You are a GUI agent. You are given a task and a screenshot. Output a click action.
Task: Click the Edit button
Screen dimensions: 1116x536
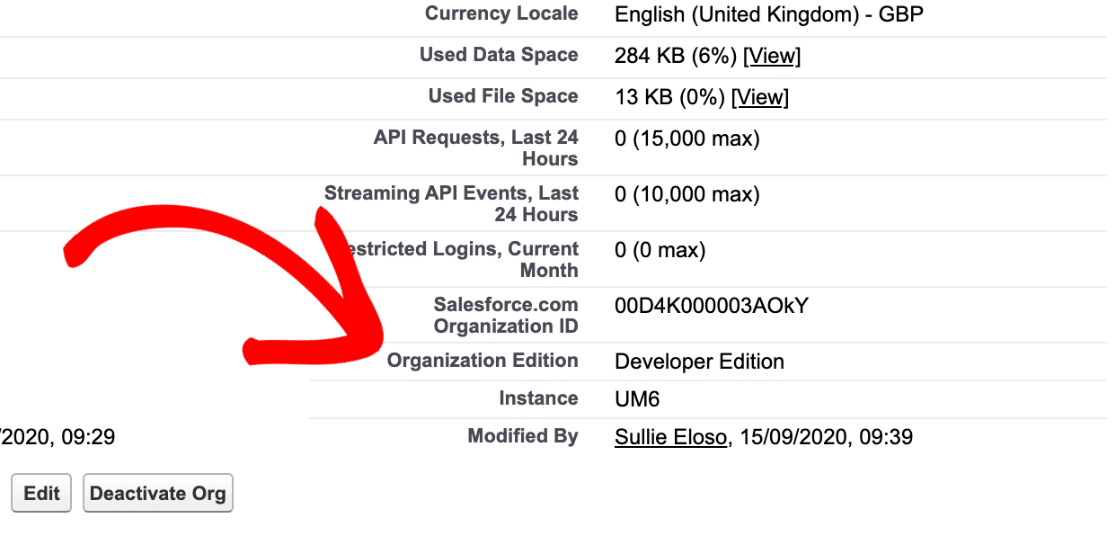pos(41,493)
